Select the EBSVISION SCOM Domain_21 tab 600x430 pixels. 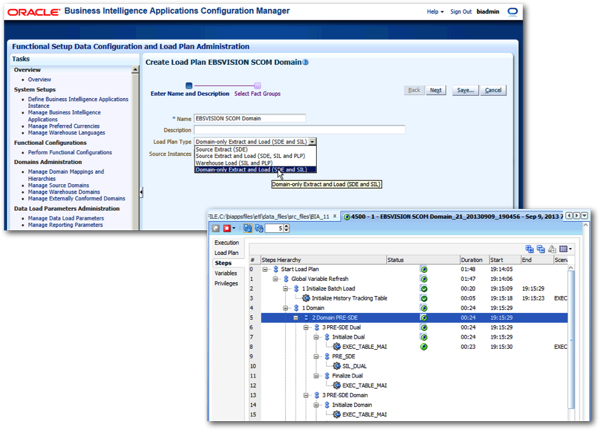[454, 217]
